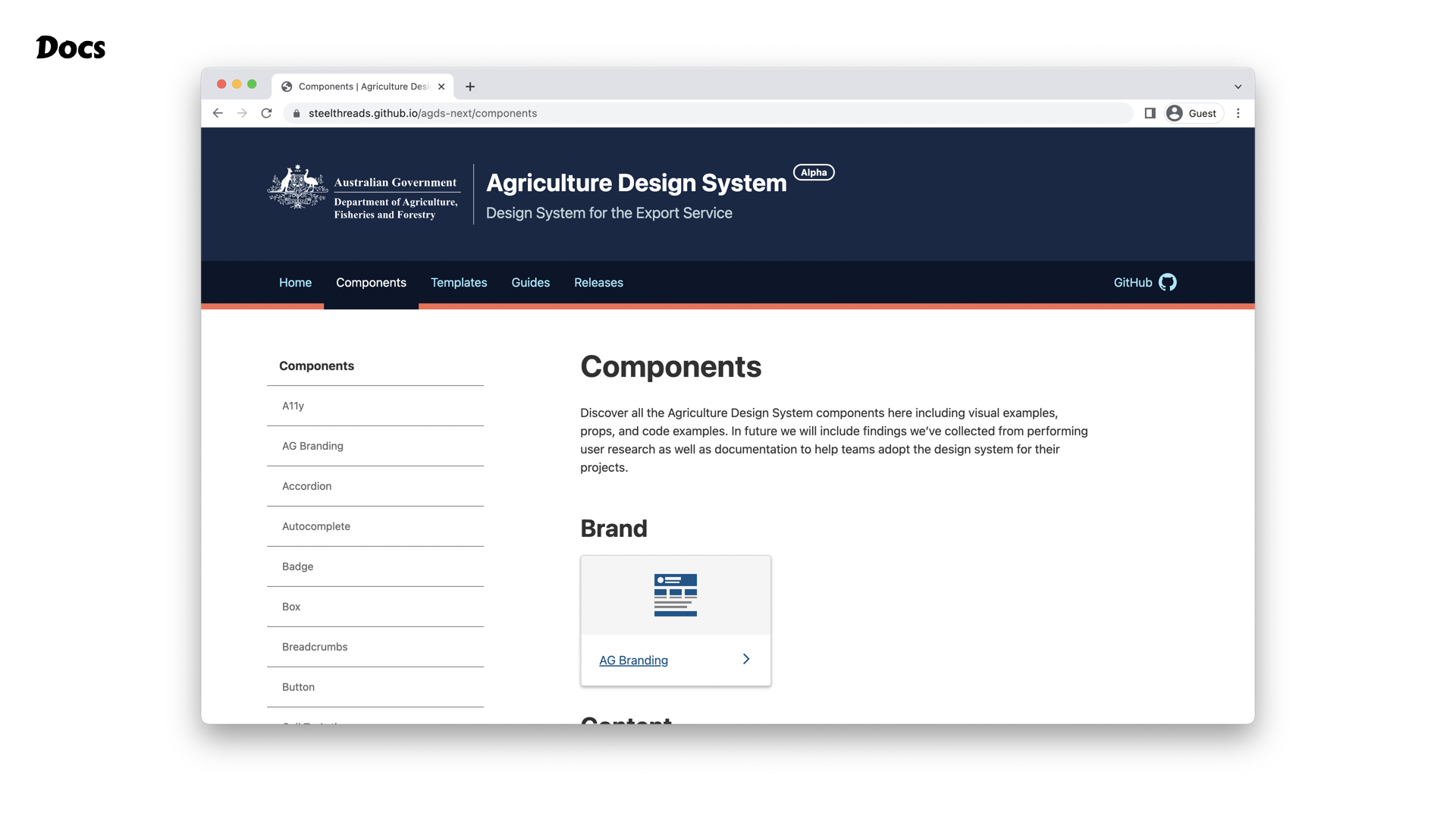Viewport: 1456px width, 819px height.
Task: Close the Components browser tab
Action: click(441, 86)
